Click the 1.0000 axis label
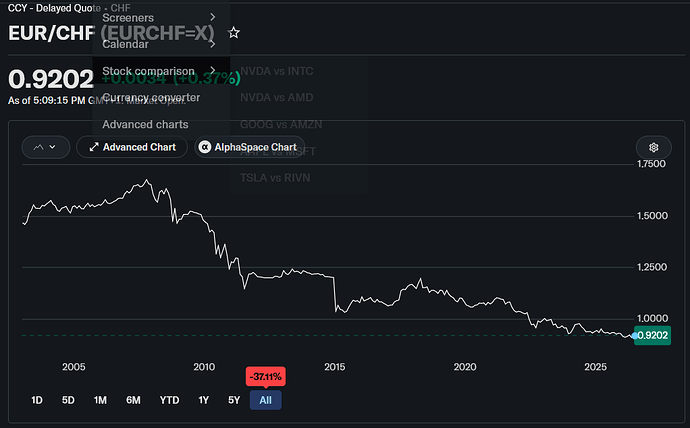 click(x=652, y=318)
